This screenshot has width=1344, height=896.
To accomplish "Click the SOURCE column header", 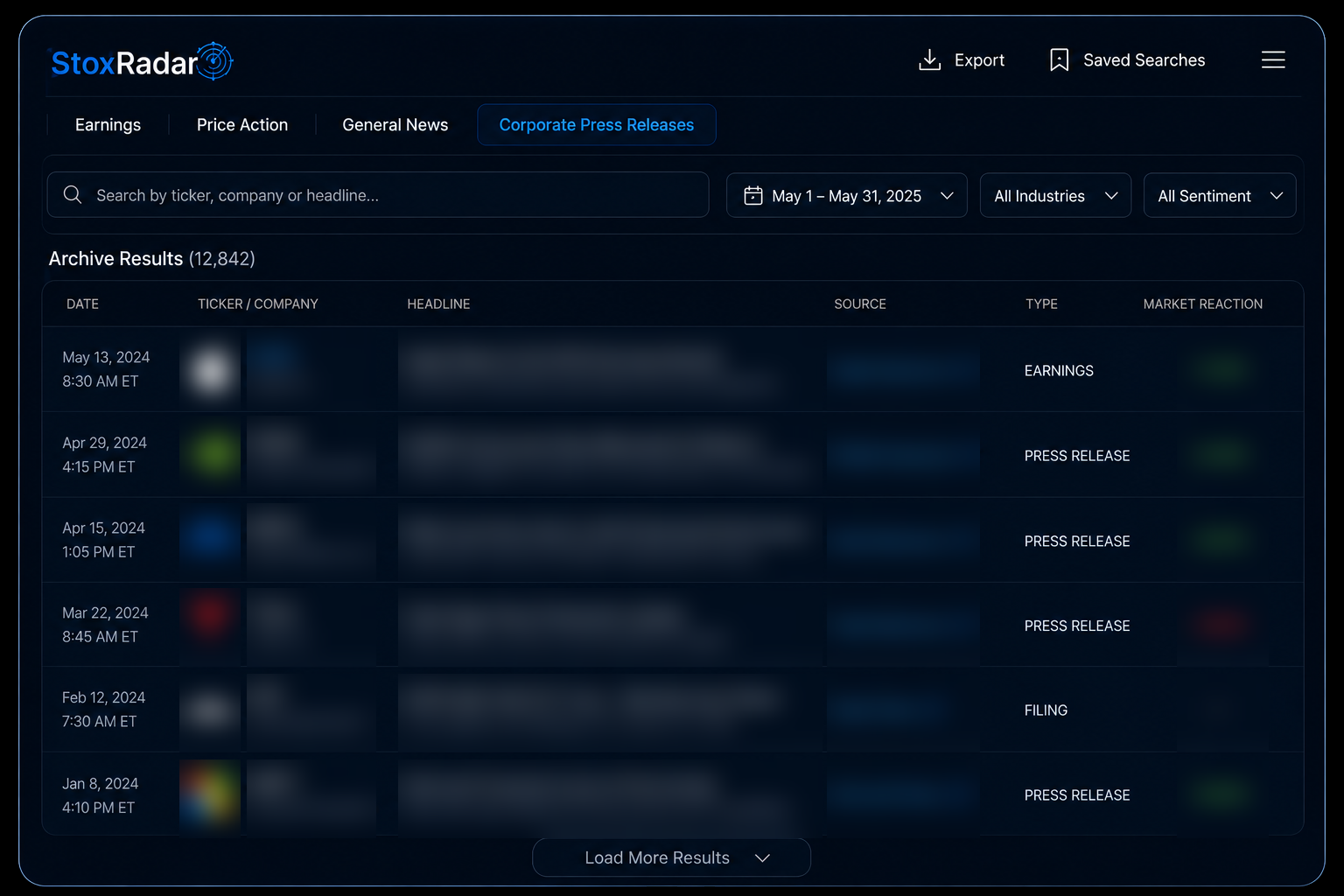I will [x=860, y=304].
